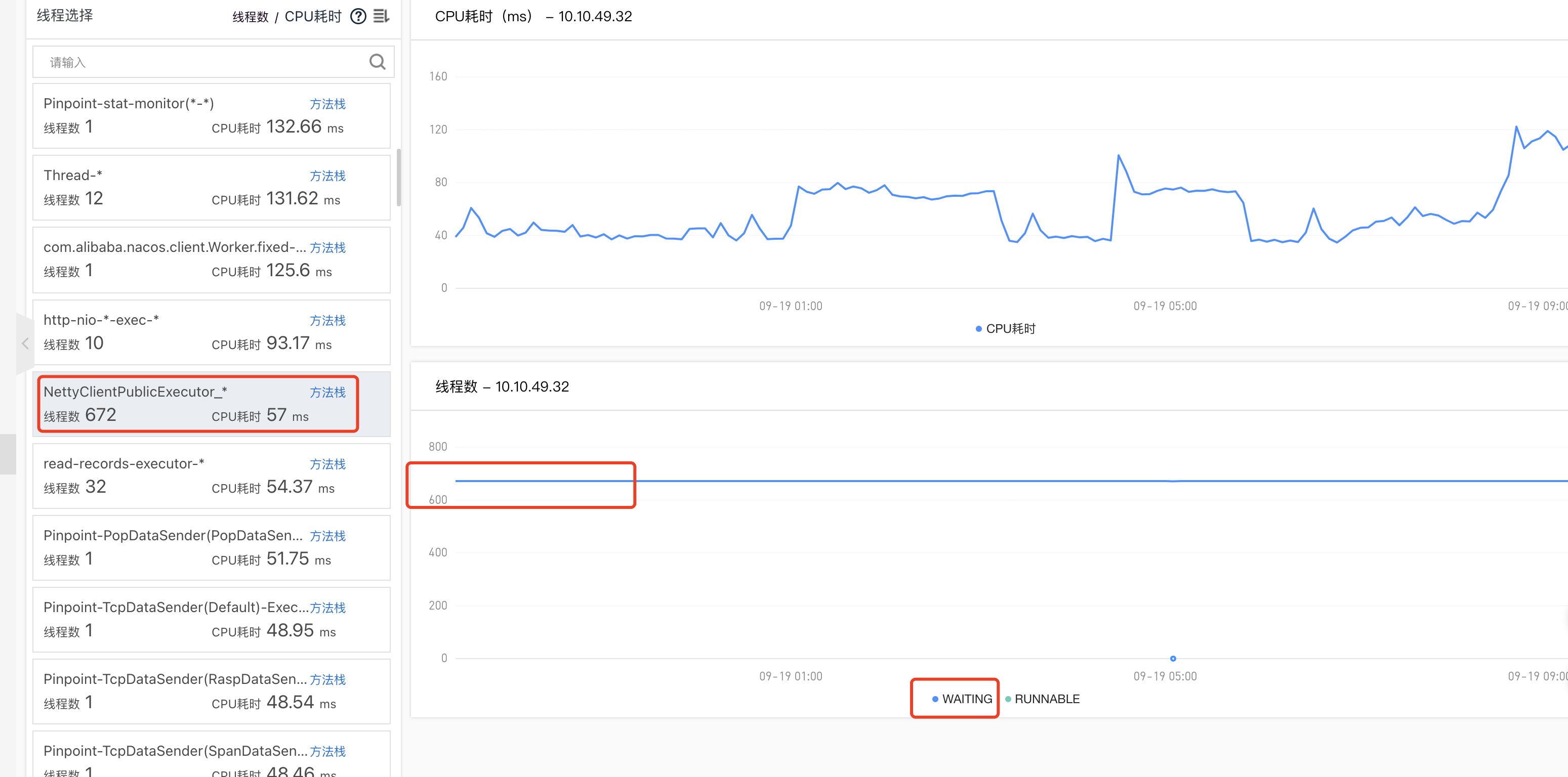Image resolution: width=1568 pixels, height=777 pixels.
Task: Click the data point marker on 线程数 chart axis
Action: coord(1173,658)
